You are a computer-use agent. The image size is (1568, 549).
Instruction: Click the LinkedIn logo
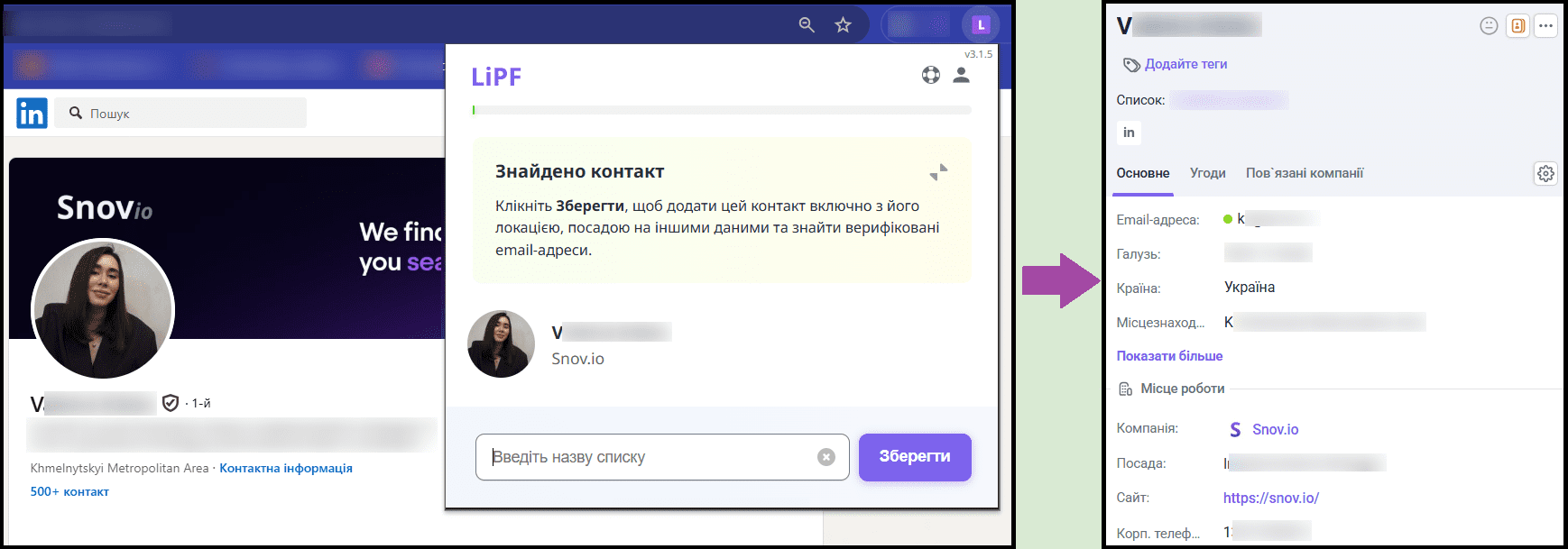(x=32, y=113)
